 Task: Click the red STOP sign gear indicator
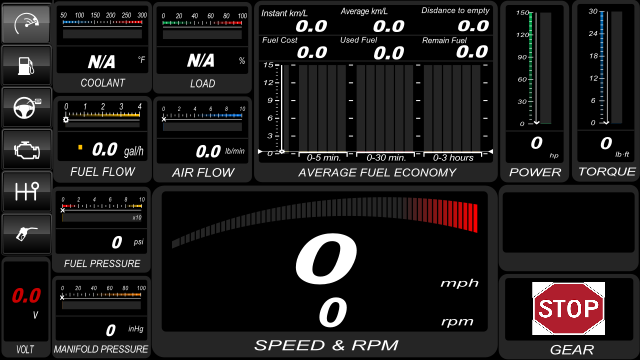pyautogui.click(x=568, y=309)
